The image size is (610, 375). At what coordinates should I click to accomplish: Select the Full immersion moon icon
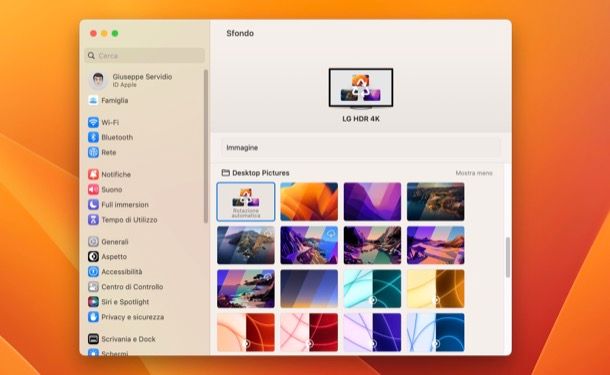tap(93, 204)
